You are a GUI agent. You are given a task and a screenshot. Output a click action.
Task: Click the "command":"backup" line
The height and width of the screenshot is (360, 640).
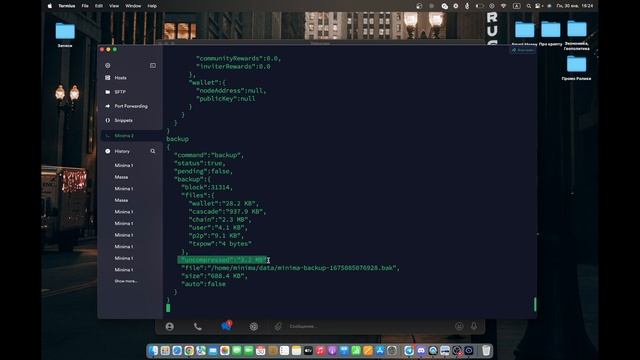(x=209, y=155)
